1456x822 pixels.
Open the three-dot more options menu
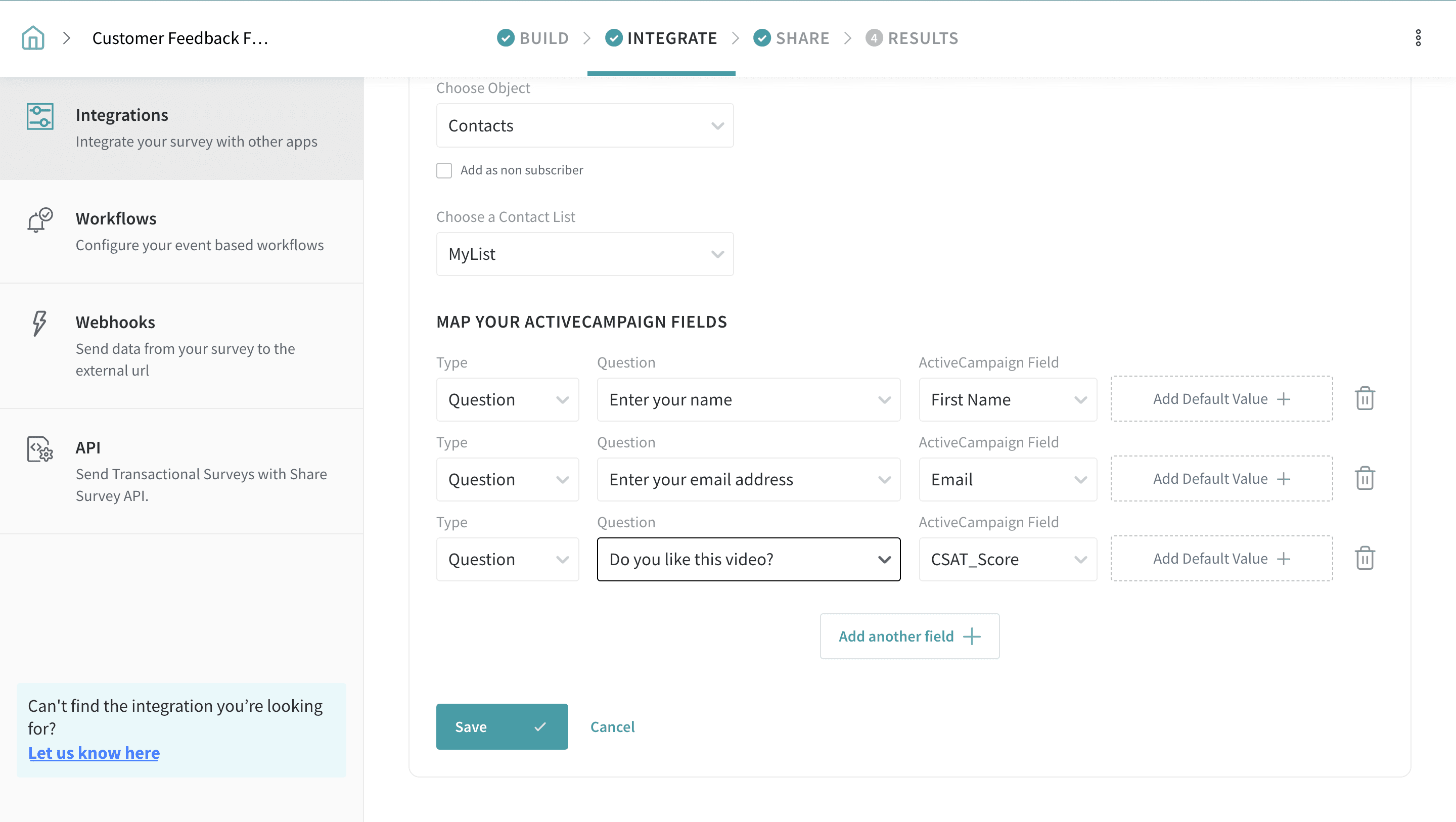click(1418, 38)
